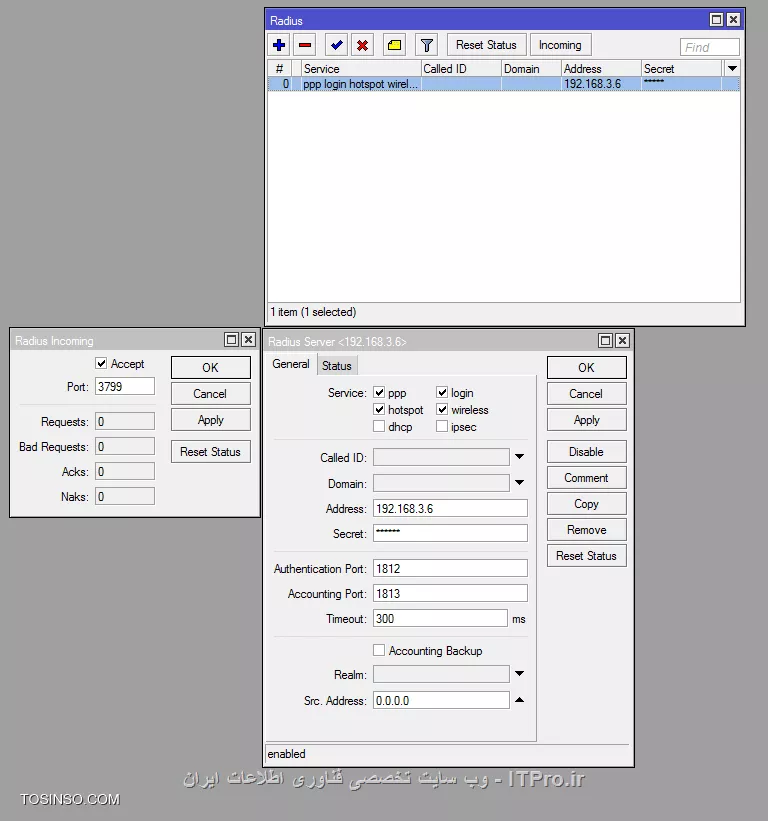Click the Called ID input field
768x821 pixels.
(x=441, y=457)
